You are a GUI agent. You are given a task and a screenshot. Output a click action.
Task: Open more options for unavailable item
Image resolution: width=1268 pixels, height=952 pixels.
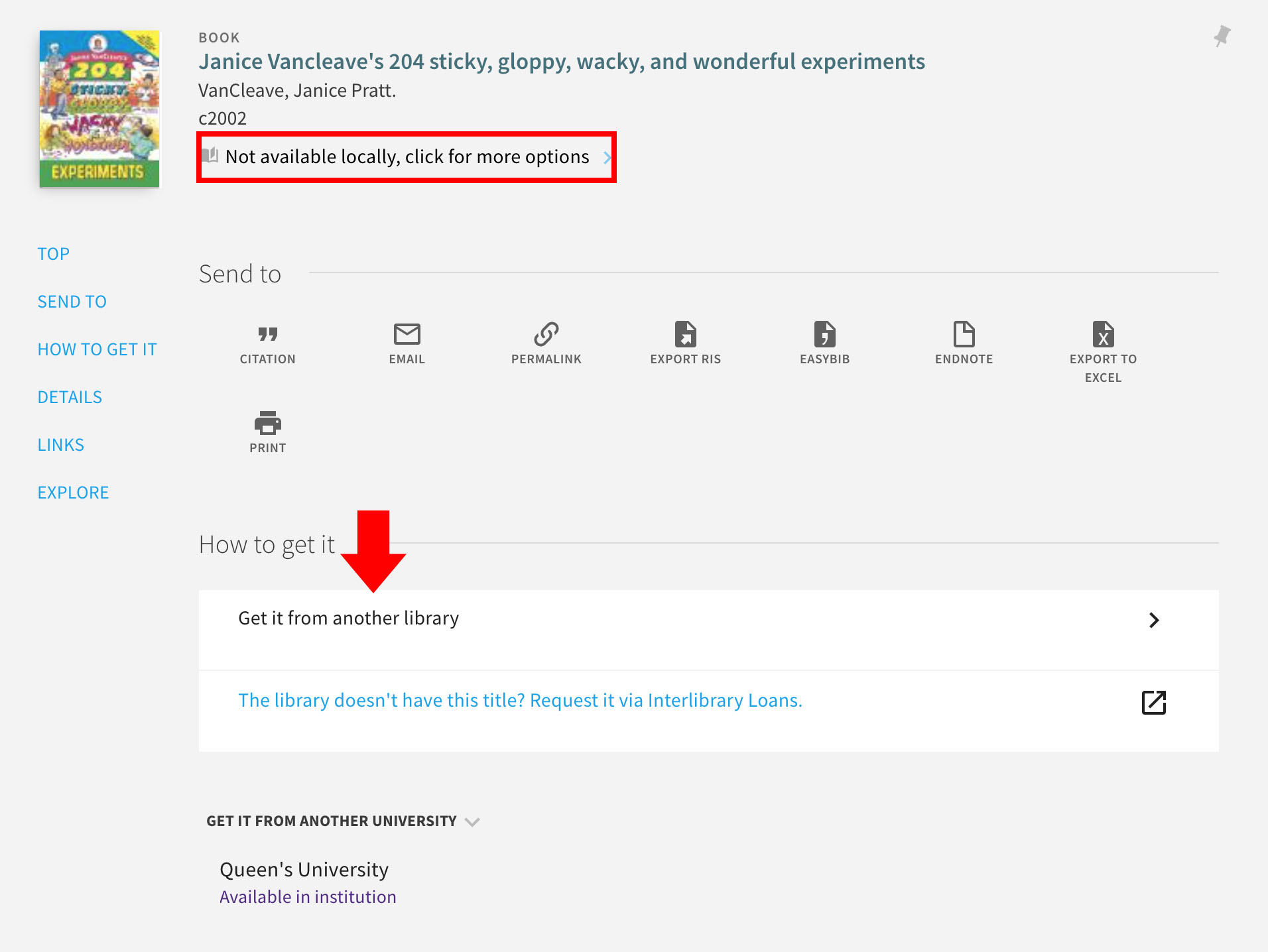(407, 156)
